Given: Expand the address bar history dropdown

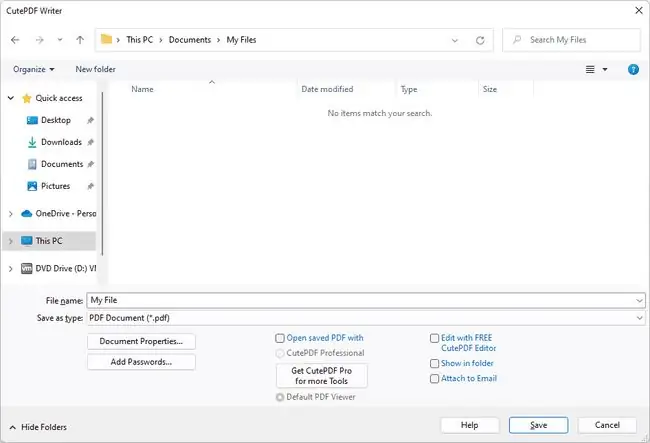Looking at the screenshot, I should (455, 40).
